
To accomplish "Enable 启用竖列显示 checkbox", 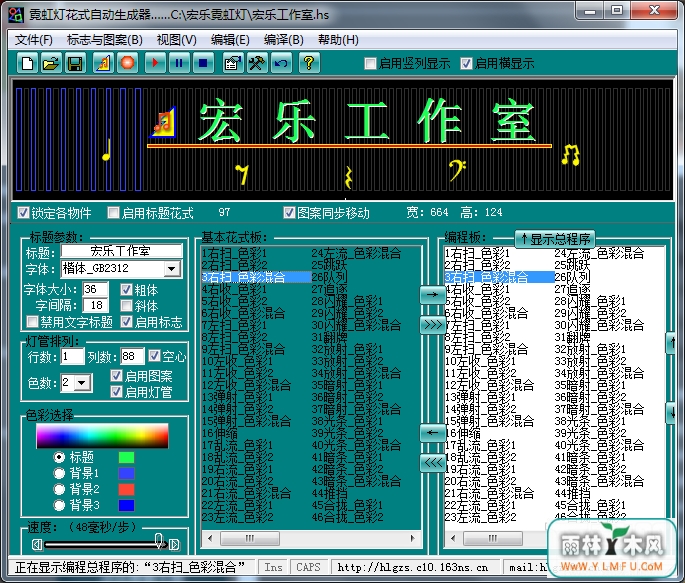I will 370,64.
